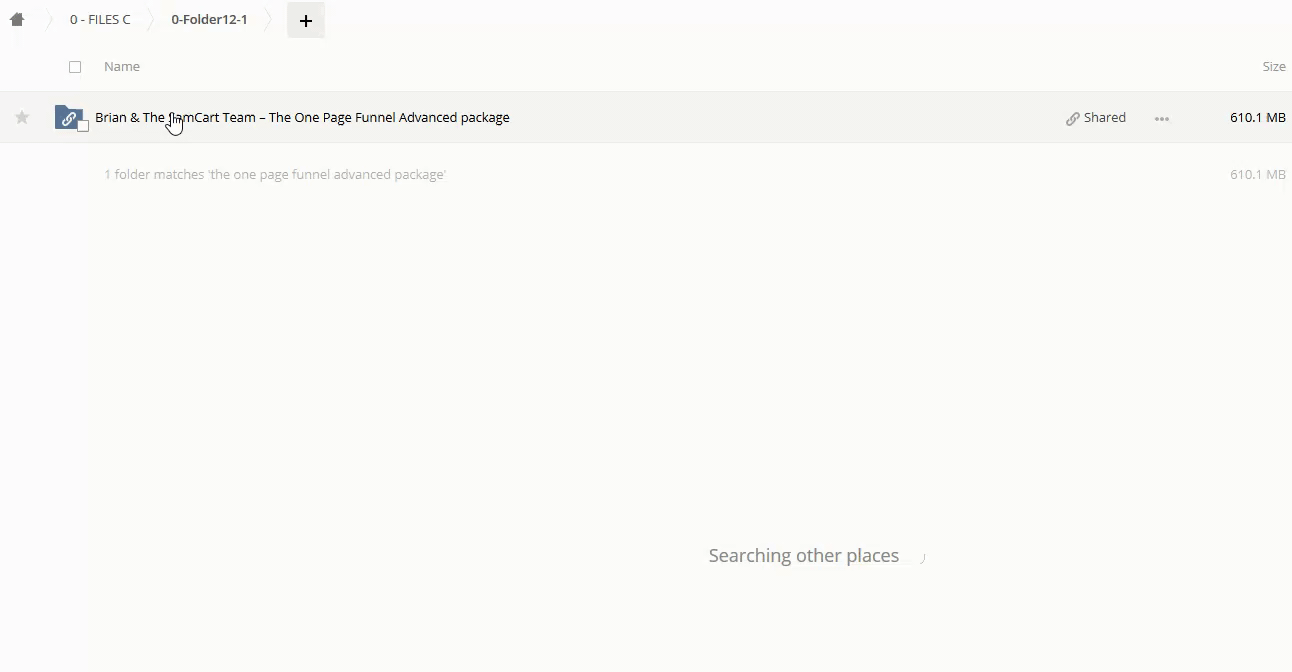Click the loading spinner beside Searching other places
Image resolution: width=1292 pixels, height=672 pixels.
pos(920,557)
